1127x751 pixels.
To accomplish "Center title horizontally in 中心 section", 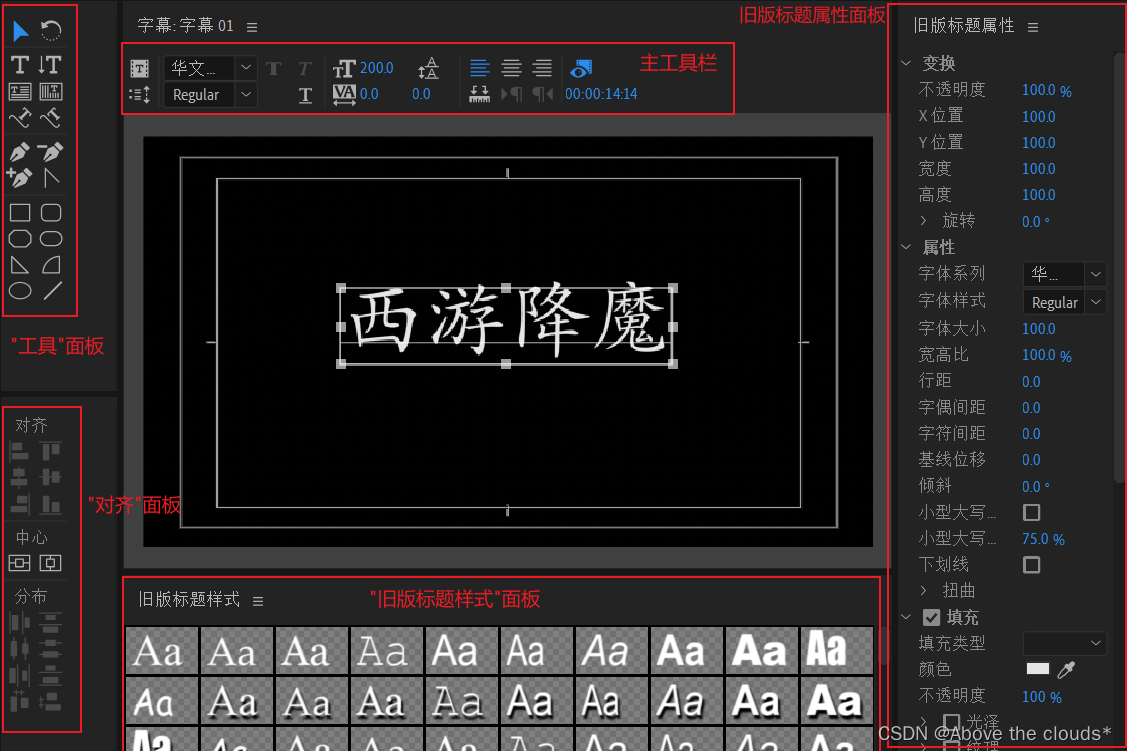I will (19, 563).
